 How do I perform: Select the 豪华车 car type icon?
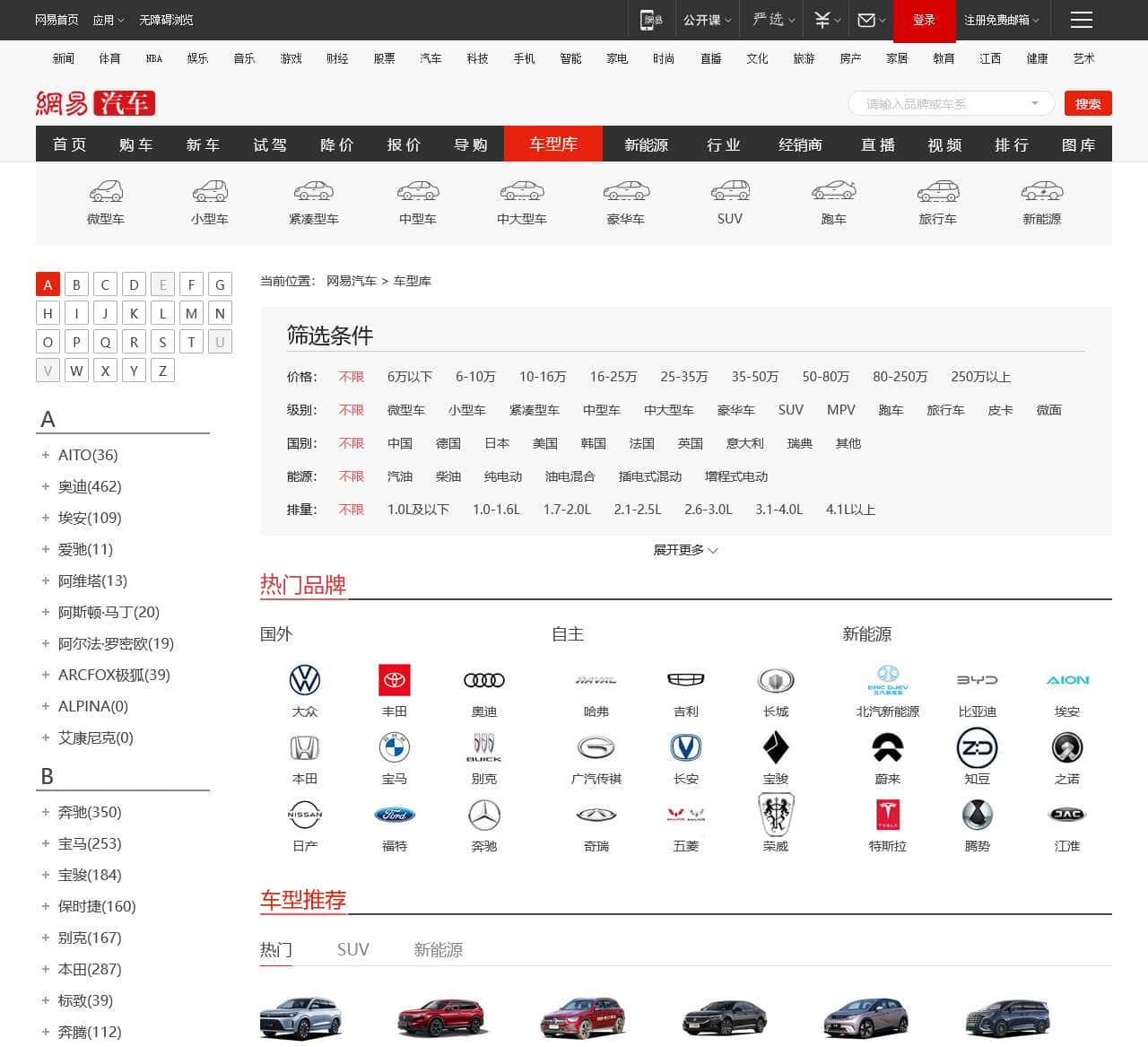626,191
